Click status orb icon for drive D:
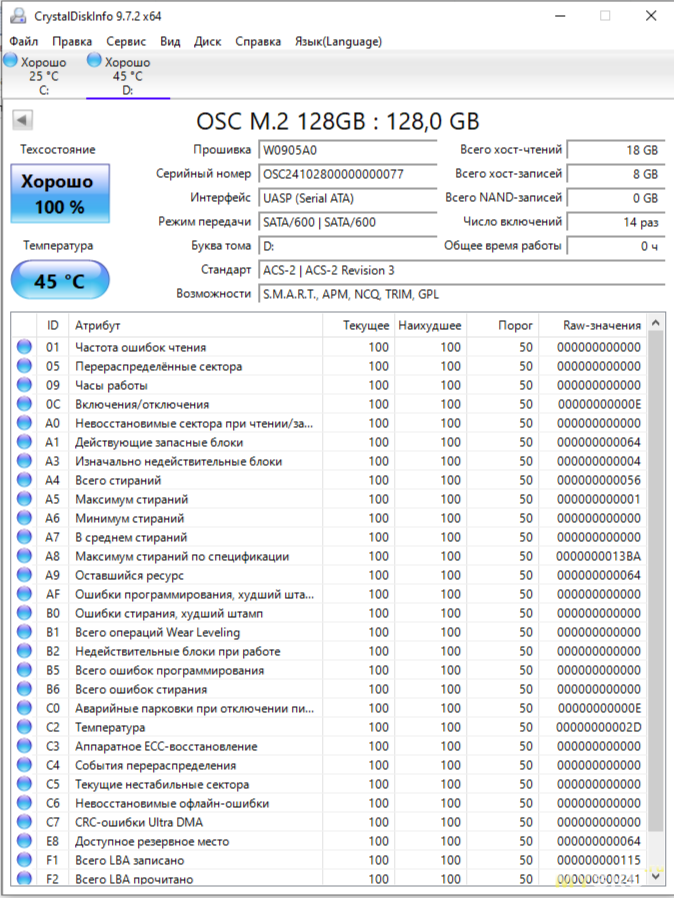Image resolution: width=674 pixels, height=898 pixels. click(95, 62)
